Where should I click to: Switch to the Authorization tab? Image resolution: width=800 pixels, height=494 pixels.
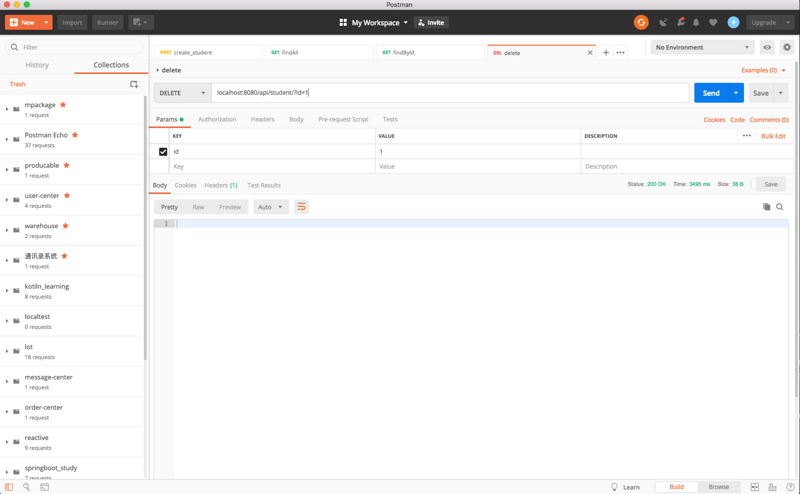(217, 119)
